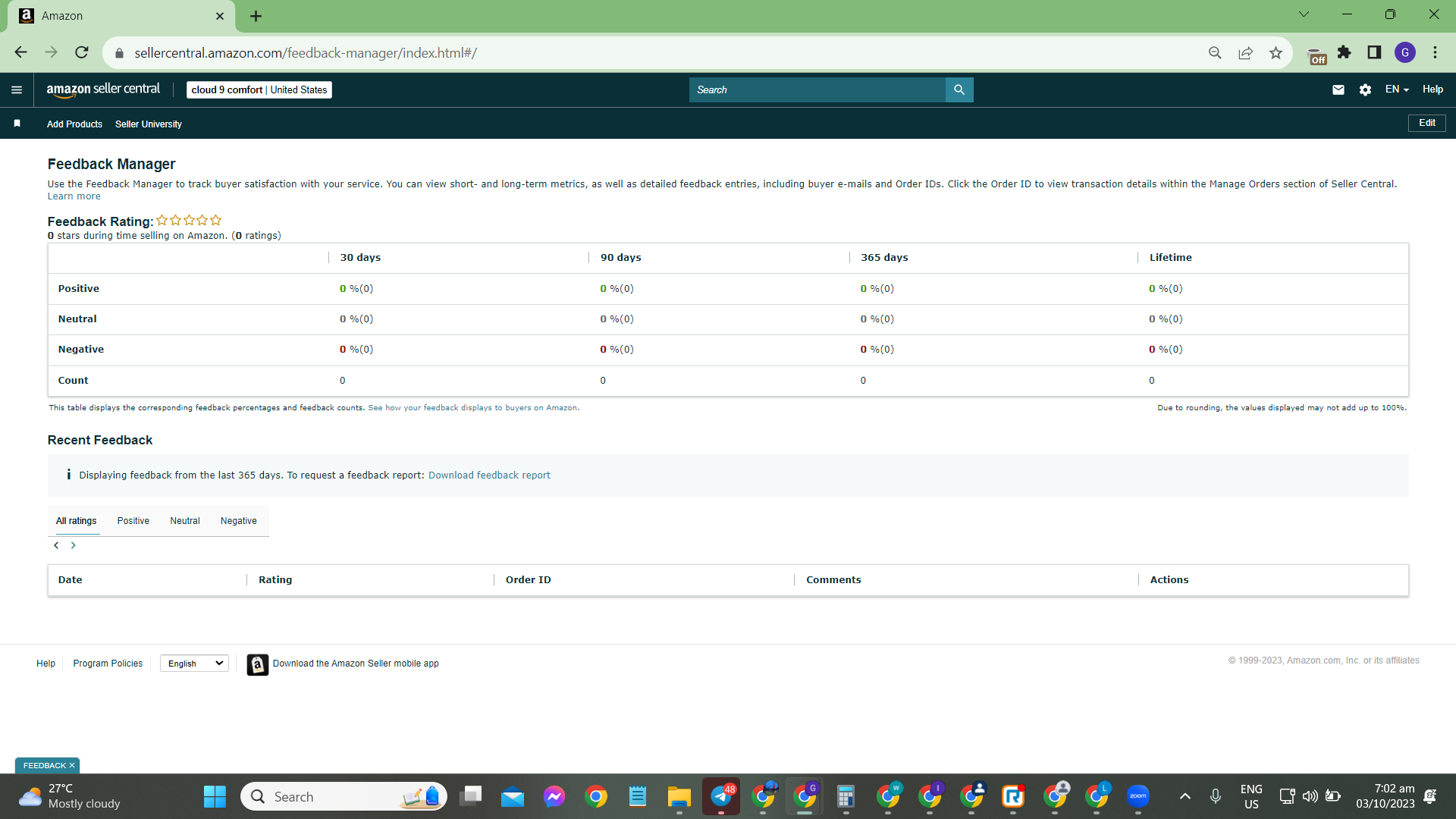Screen dimensions: 1456x819
Task: Go to next feedback page arrow
Action: tap(74, 545)
